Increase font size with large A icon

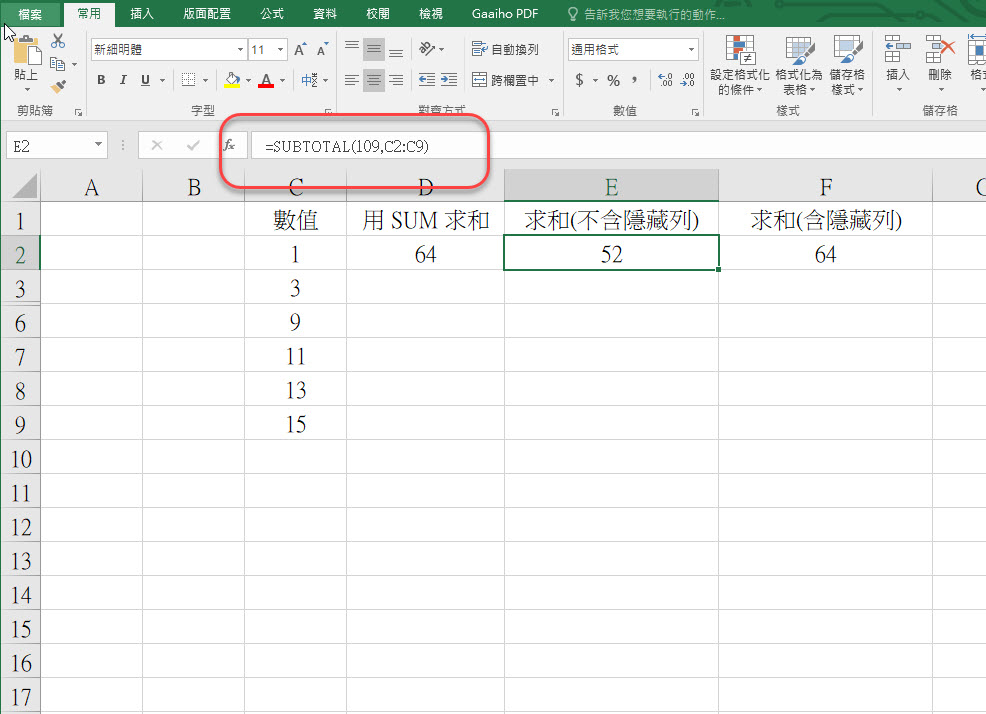click(301, 50)
